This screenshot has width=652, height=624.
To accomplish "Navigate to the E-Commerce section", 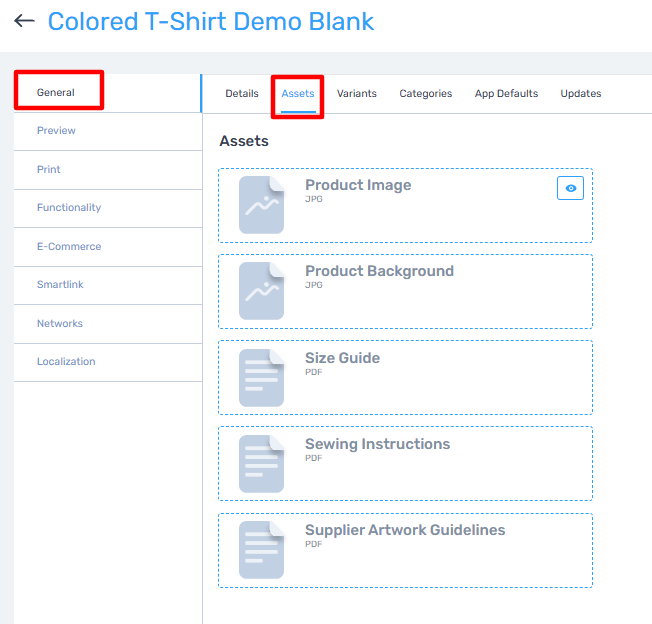I will click(x=69, y=247).
